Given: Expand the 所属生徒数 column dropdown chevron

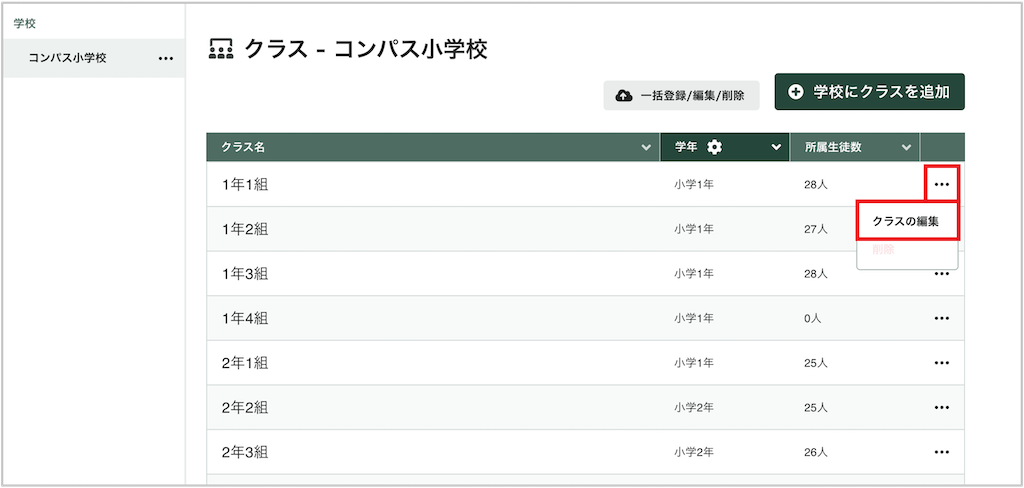Looking at the screenshot, I should 906,148.
